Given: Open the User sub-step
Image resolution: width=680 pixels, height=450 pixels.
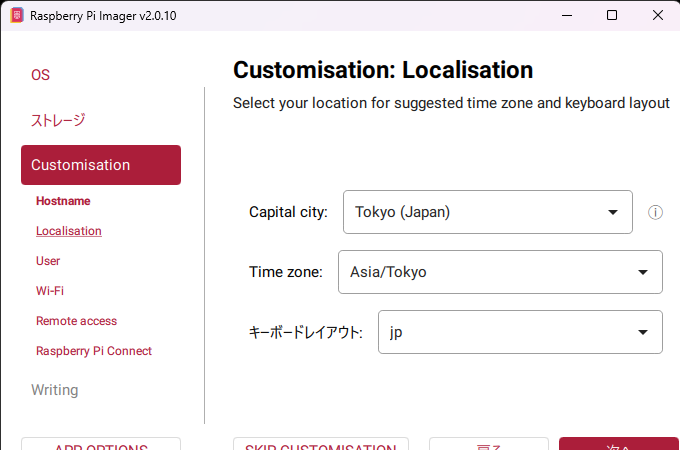Looking at the screenshot, I should (x=48, y=261).
